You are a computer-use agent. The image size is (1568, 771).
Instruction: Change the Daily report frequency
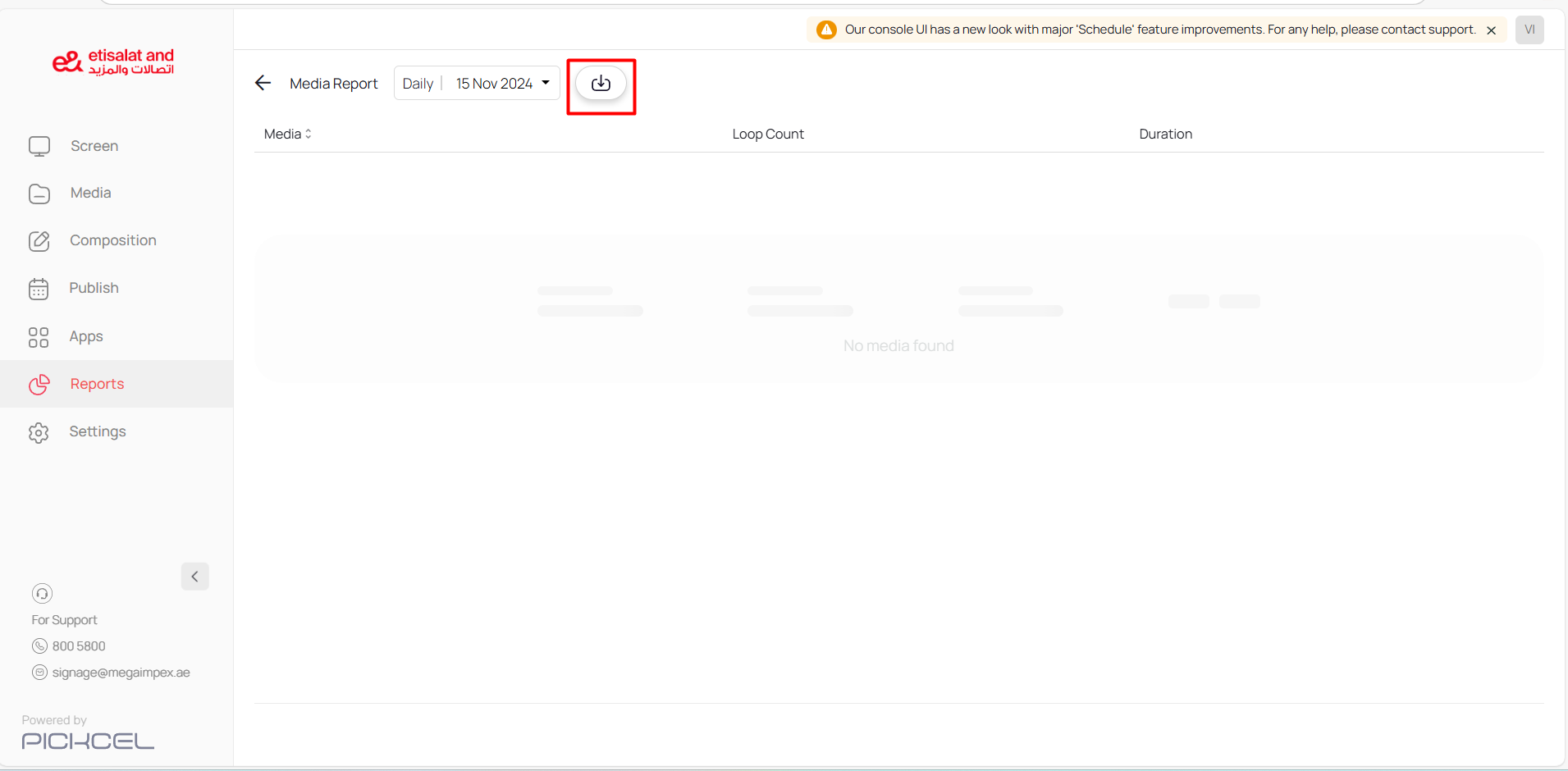pos(418,84)
